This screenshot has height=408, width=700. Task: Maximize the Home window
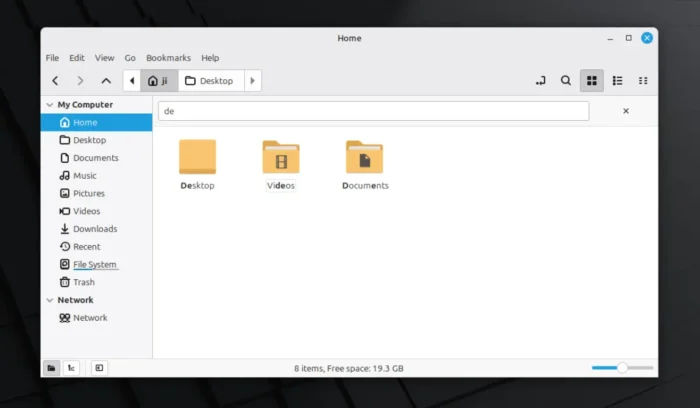[629, 38]
